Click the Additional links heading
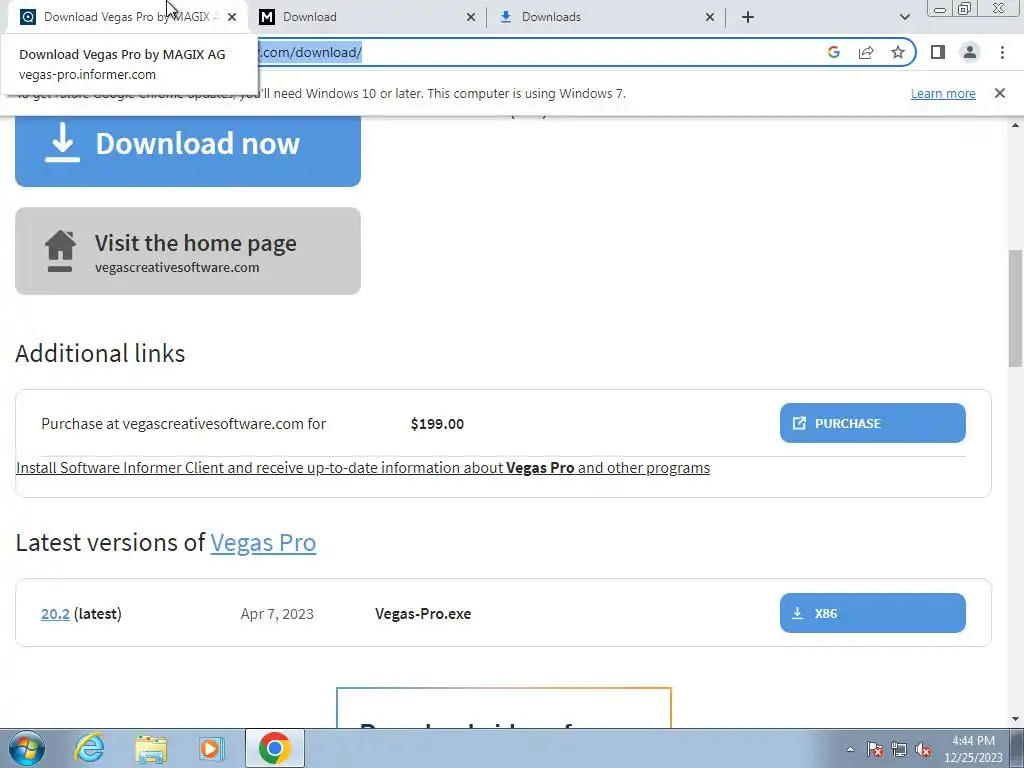 point(100,353)
